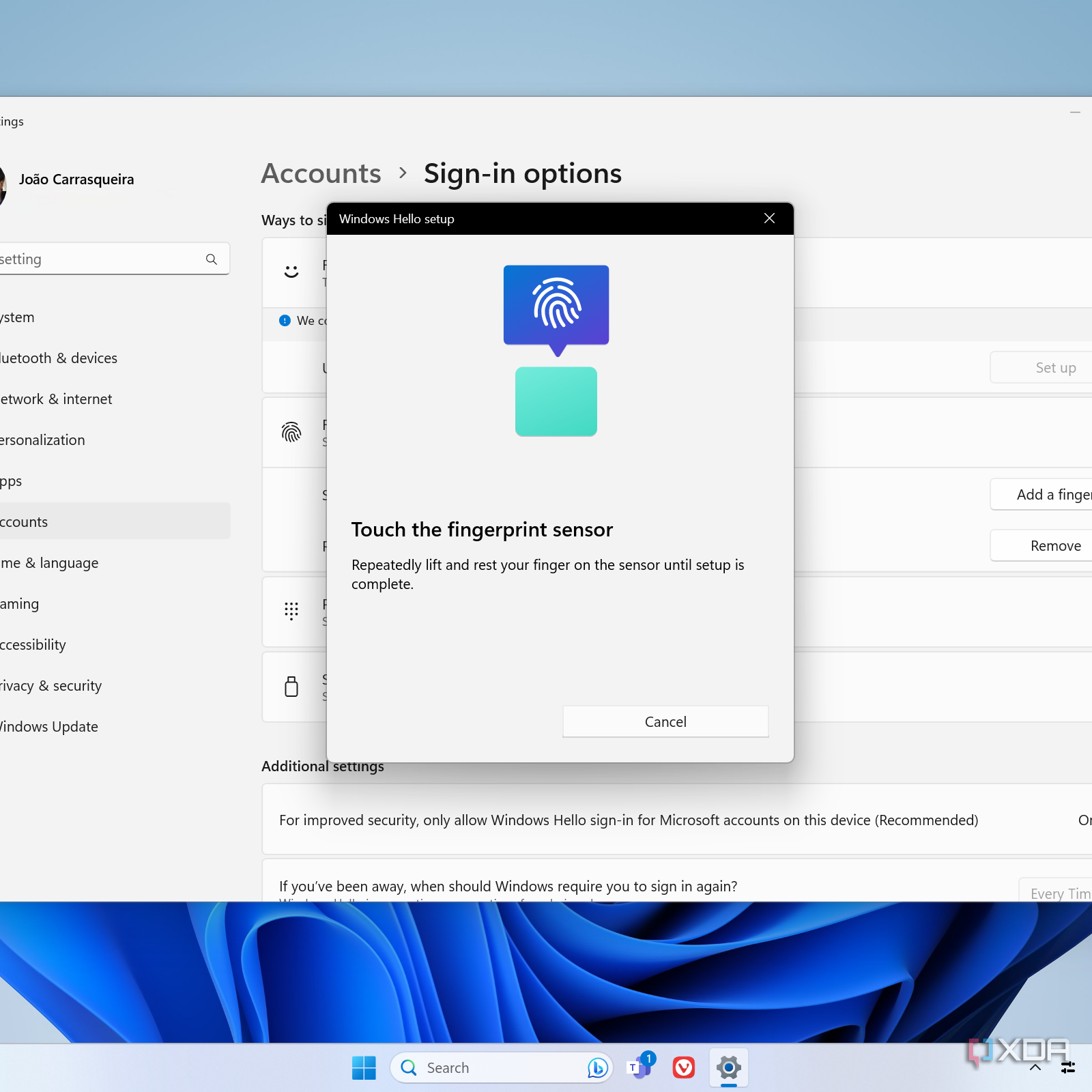Open the Windows Start menu

(x=364, y=1067)
